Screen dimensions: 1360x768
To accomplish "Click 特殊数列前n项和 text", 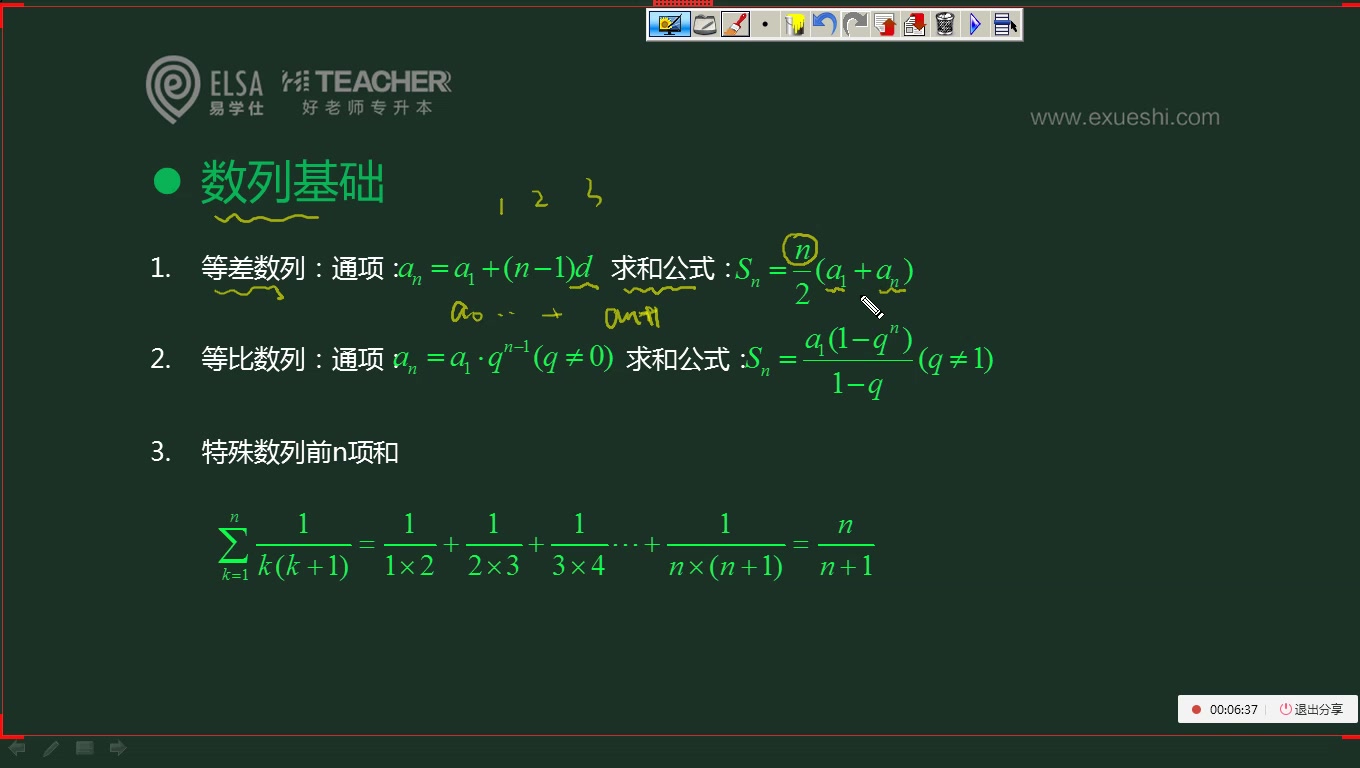I will [300, 452].
